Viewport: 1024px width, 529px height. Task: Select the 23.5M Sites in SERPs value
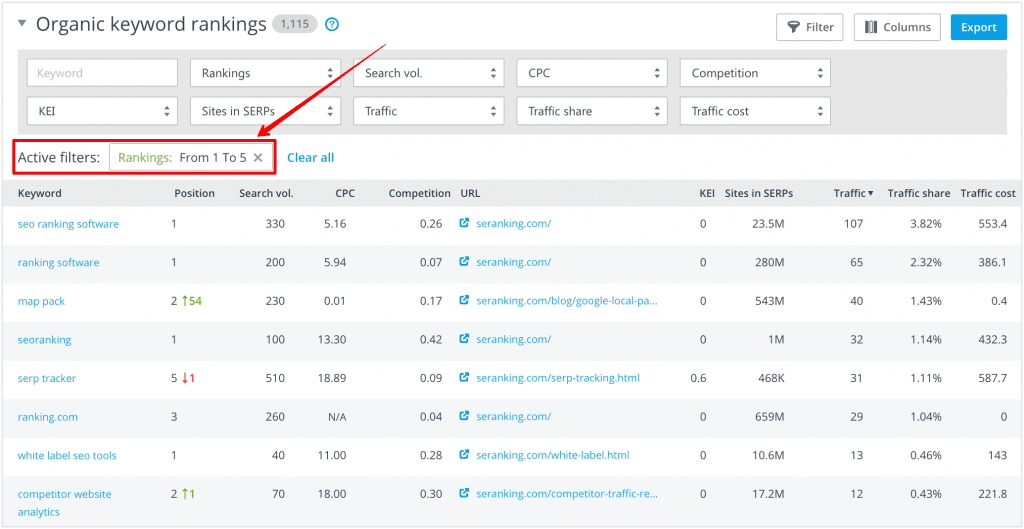(767, 224)
